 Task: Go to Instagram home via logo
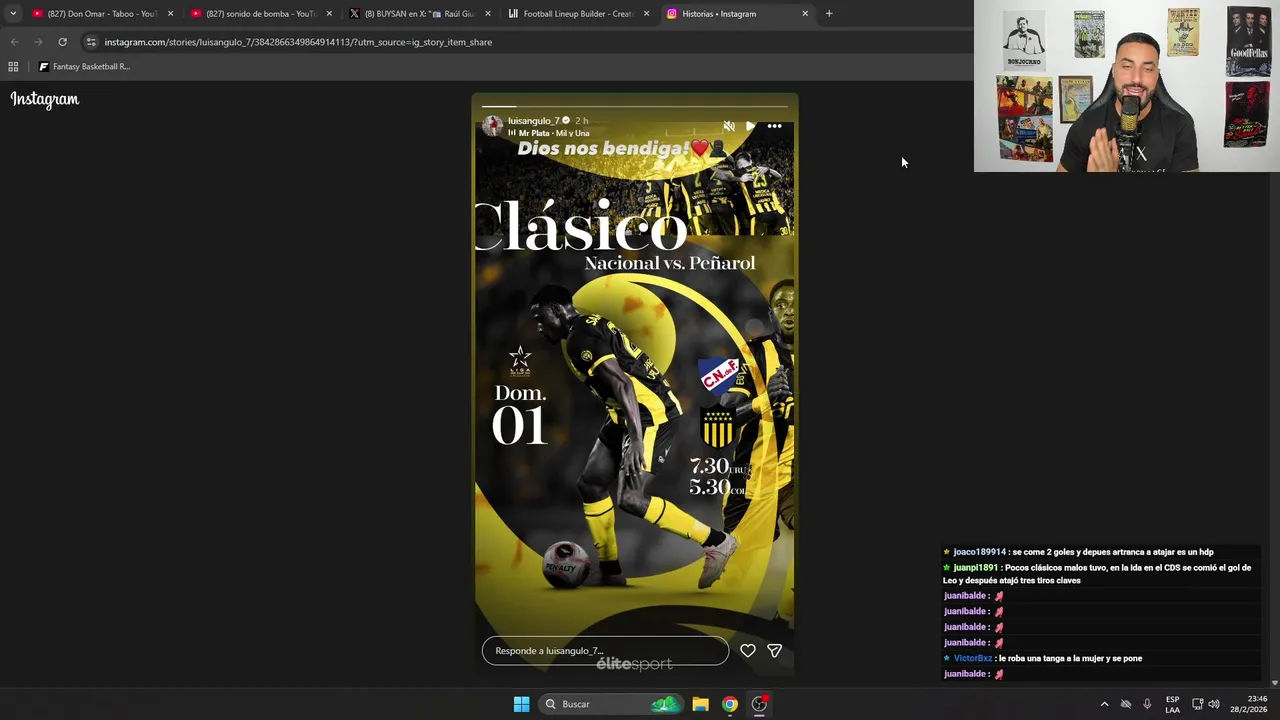pos(45,99)
